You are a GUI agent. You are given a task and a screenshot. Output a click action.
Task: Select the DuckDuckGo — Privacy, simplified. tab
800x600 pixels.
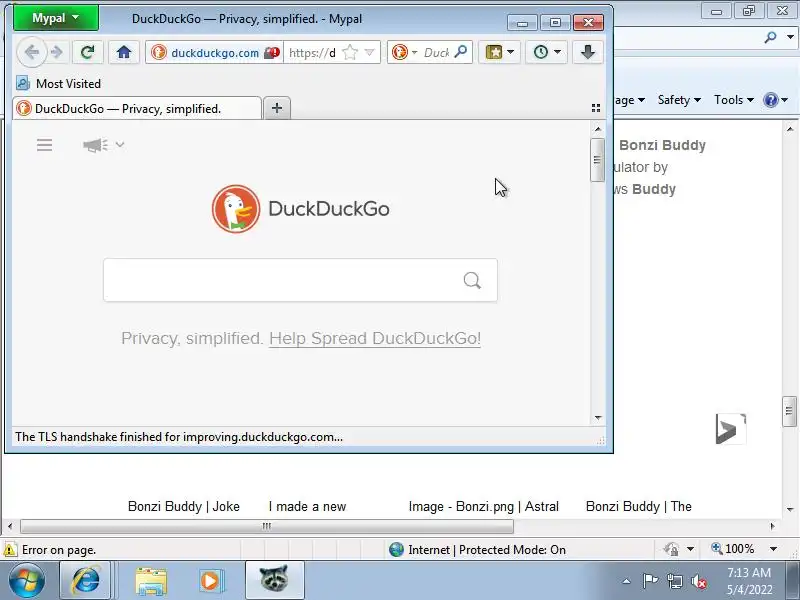137,108
